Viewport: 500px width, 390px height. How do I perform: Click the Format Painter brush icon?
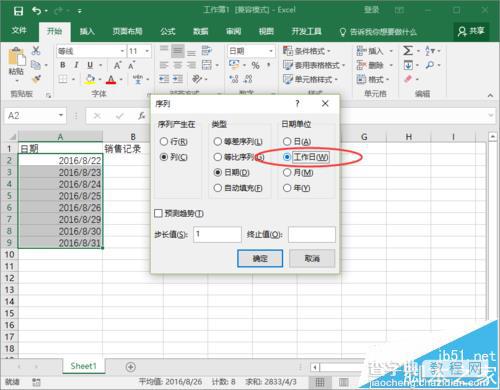[36, 79]
